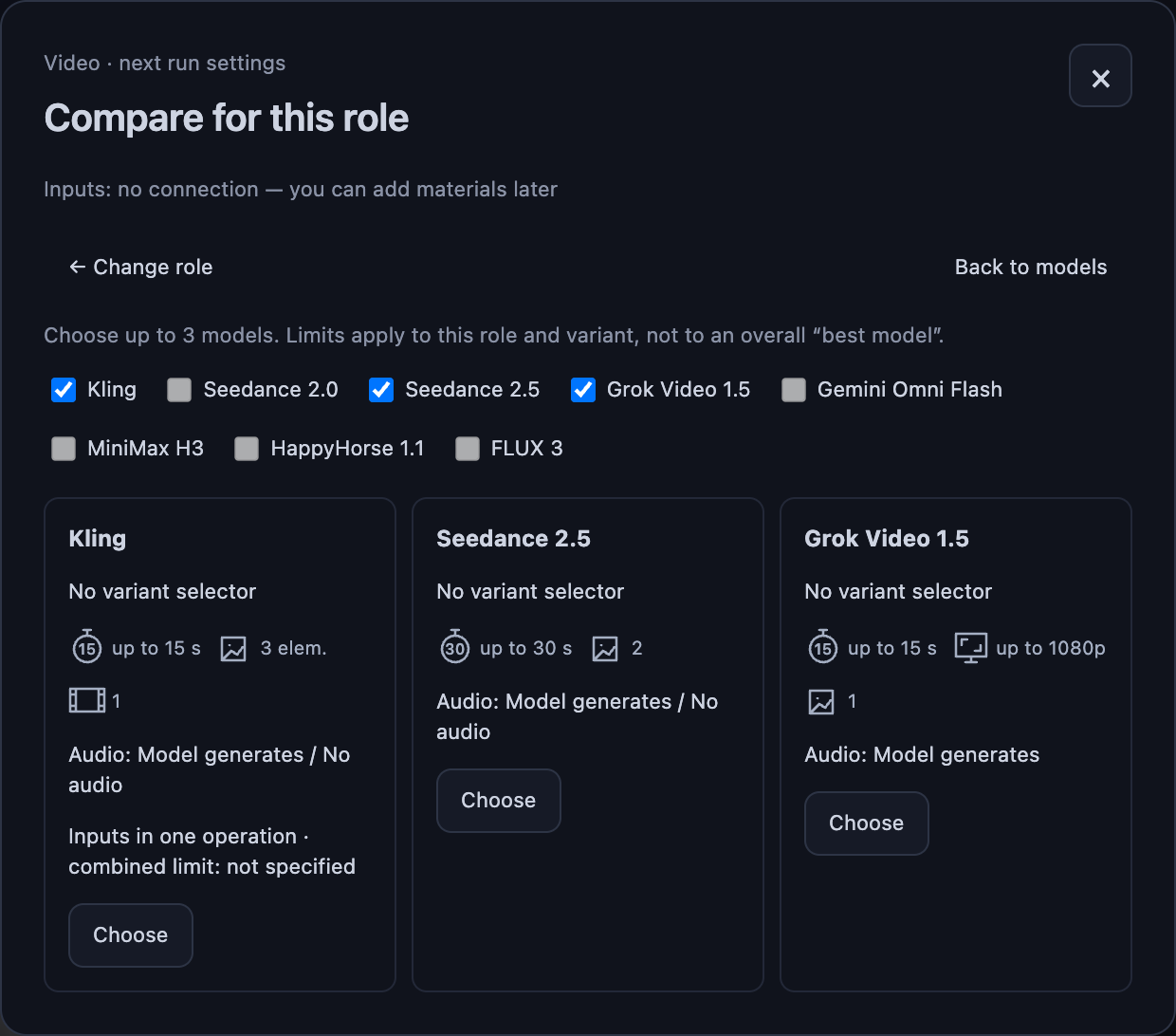The image size is (1176, 1036).
Task: Choose the Grok Video 1.5 model
Action: 867,823
